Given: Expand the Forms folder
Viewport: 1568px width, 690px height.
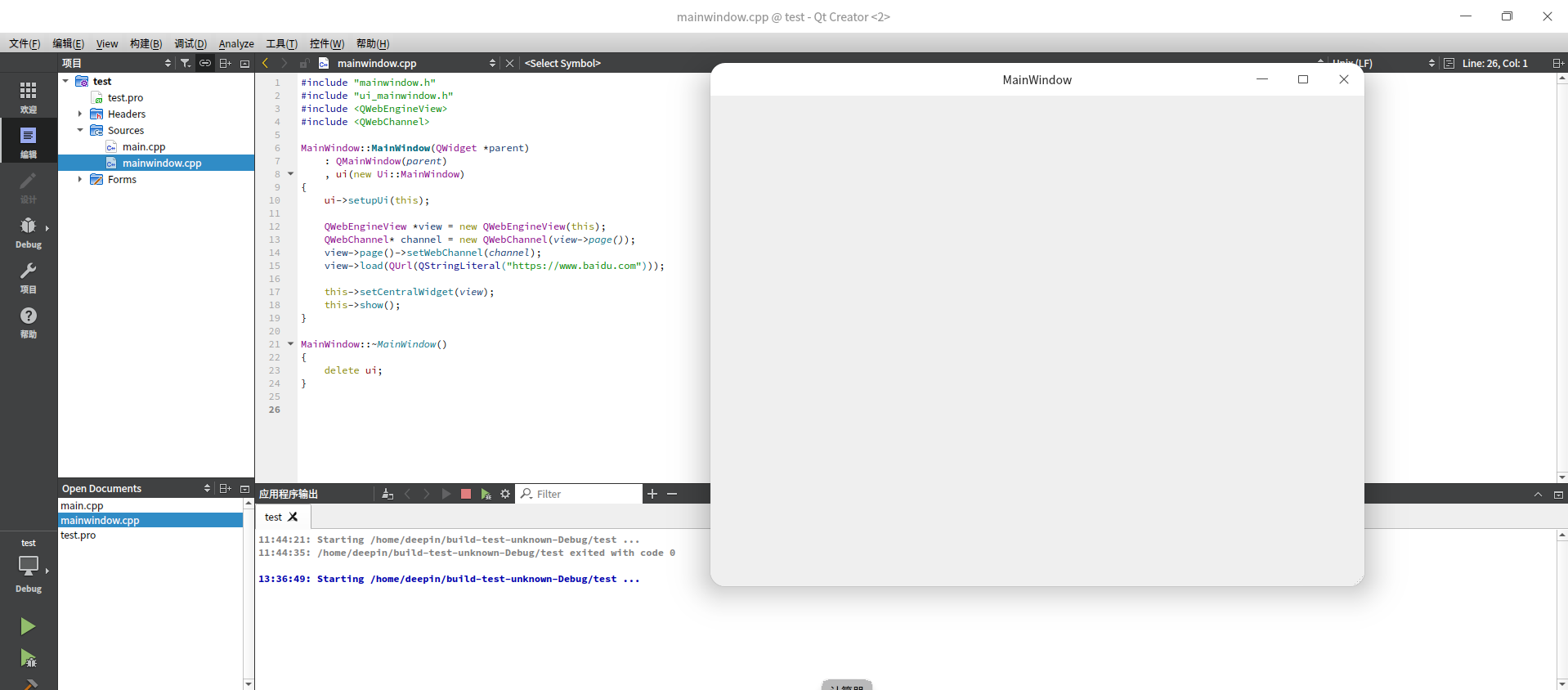Looking at the screenshot, I should [x=79, y=180].
